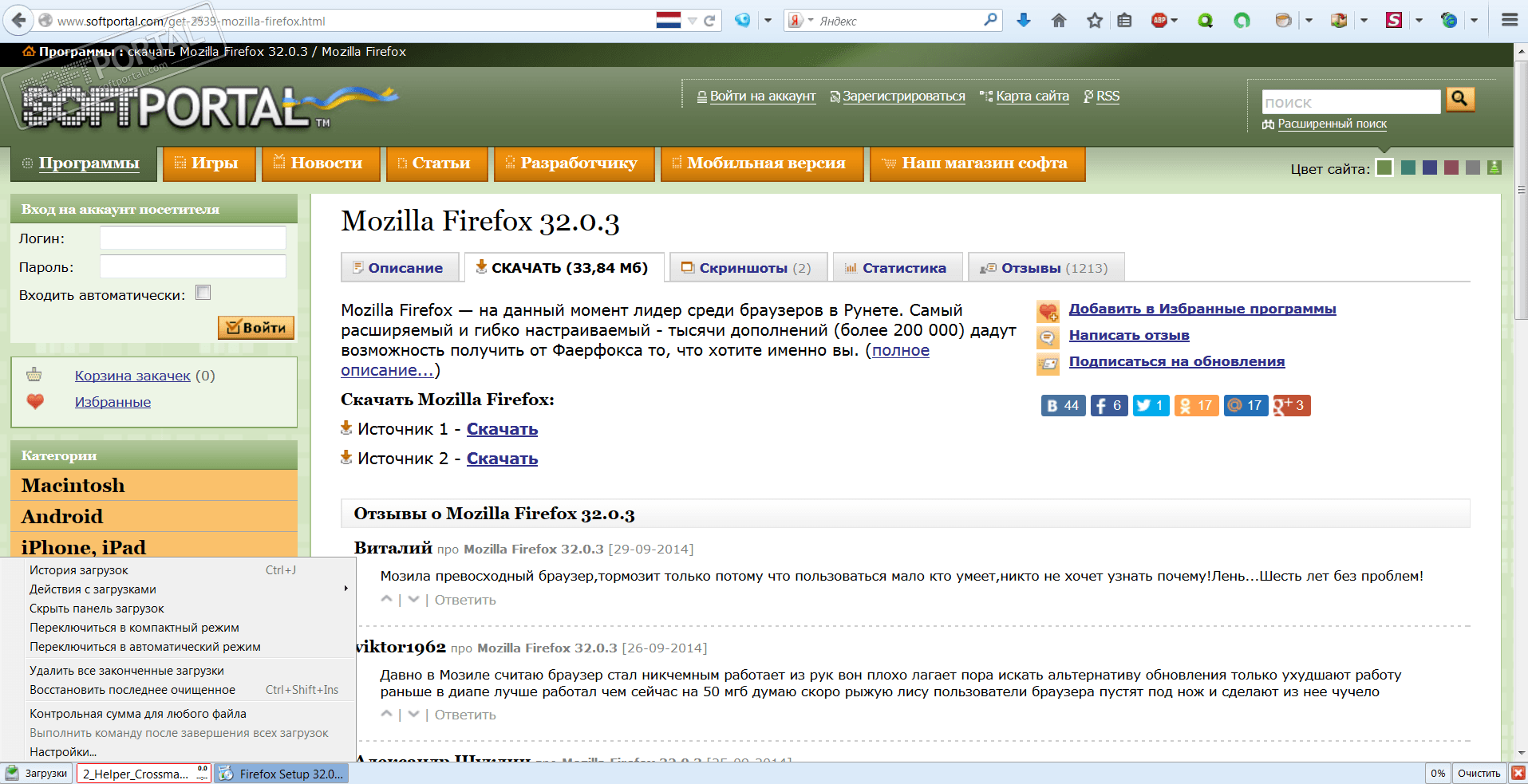Select the blue site color swatch
The height and width of the screenshot is (784, 1528).
tap(1430, 167)
